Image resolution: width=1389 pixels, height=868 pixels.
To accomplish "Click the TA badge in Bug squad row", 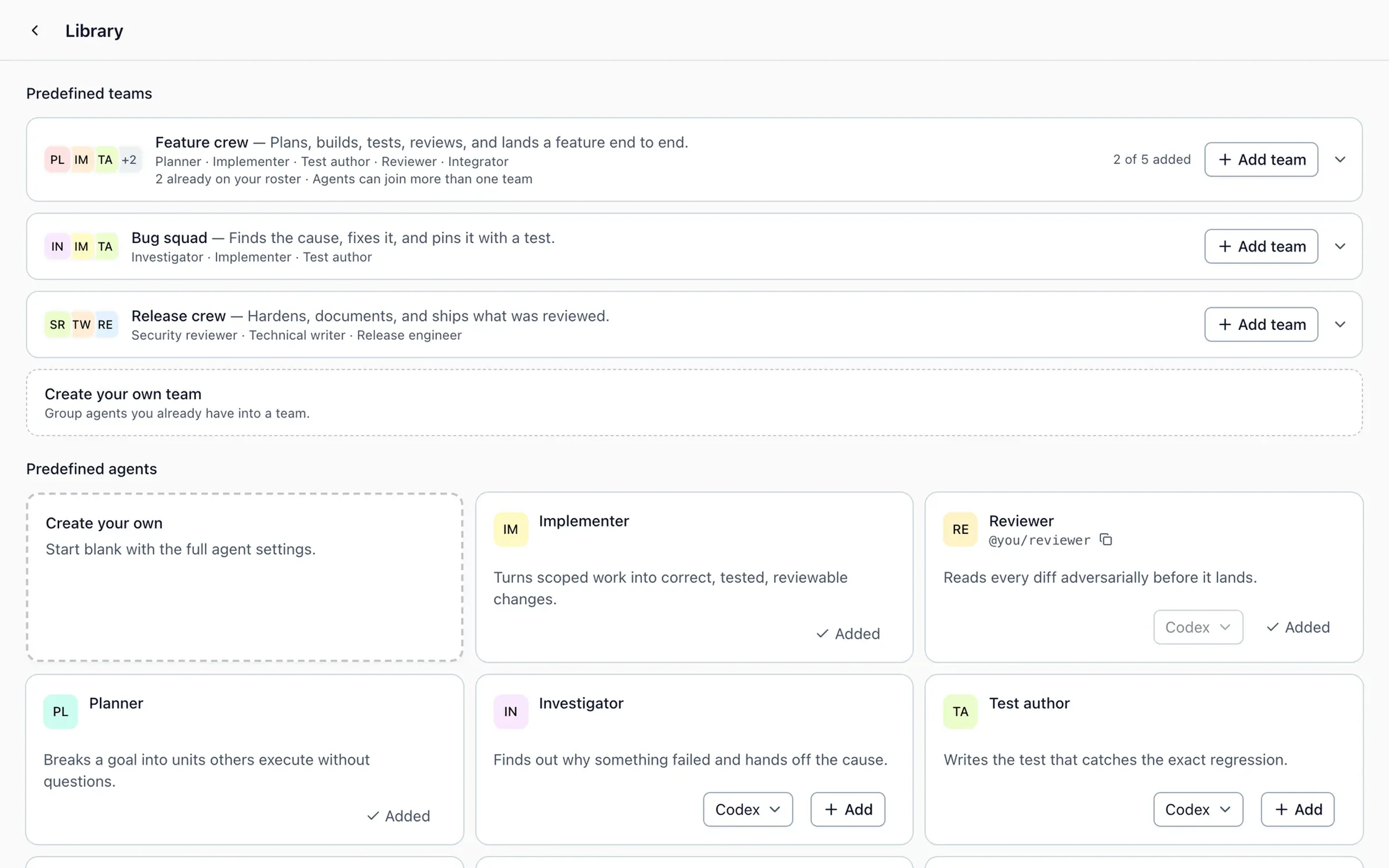I will [105, 247].
